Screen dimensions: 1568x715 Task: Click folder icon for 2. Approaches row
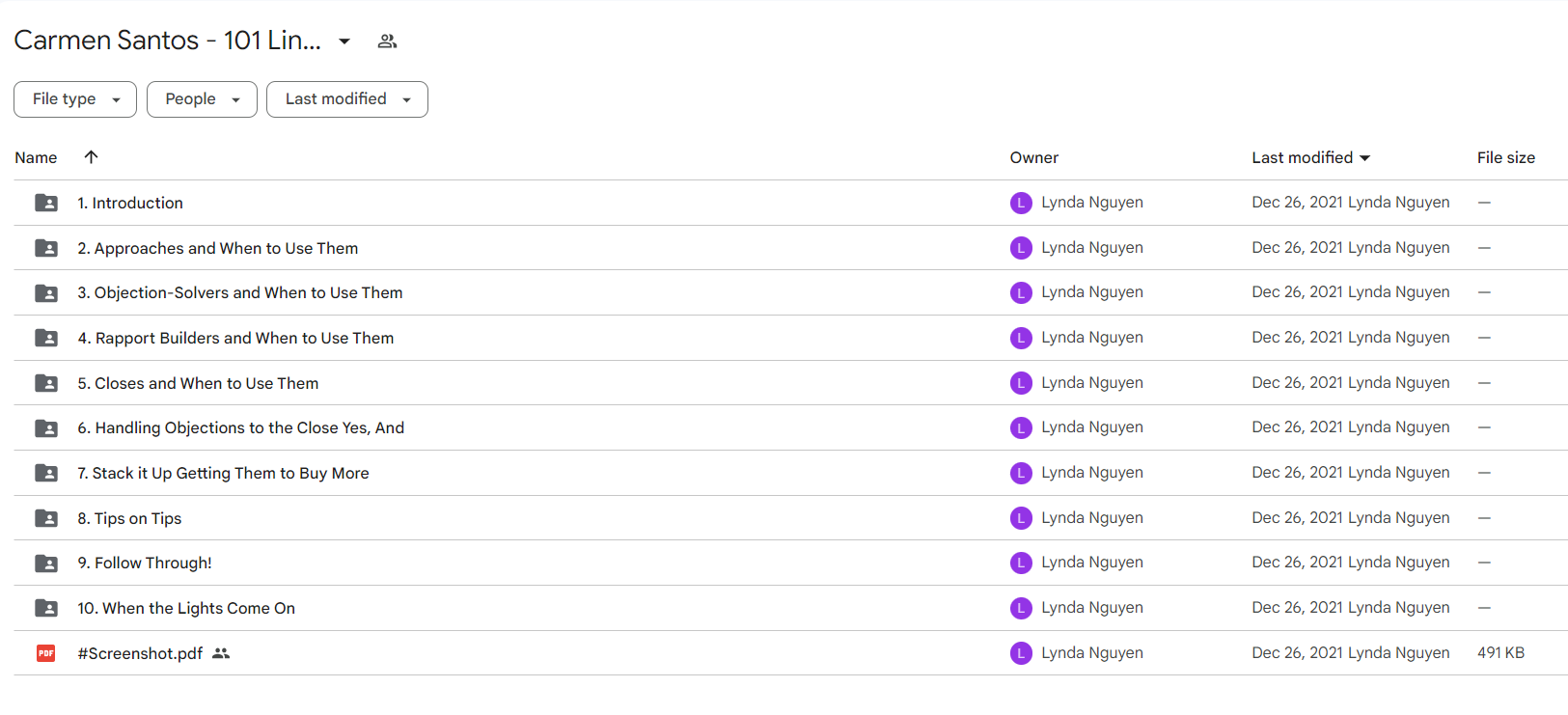pyautogui.click(x=46, y=248)
